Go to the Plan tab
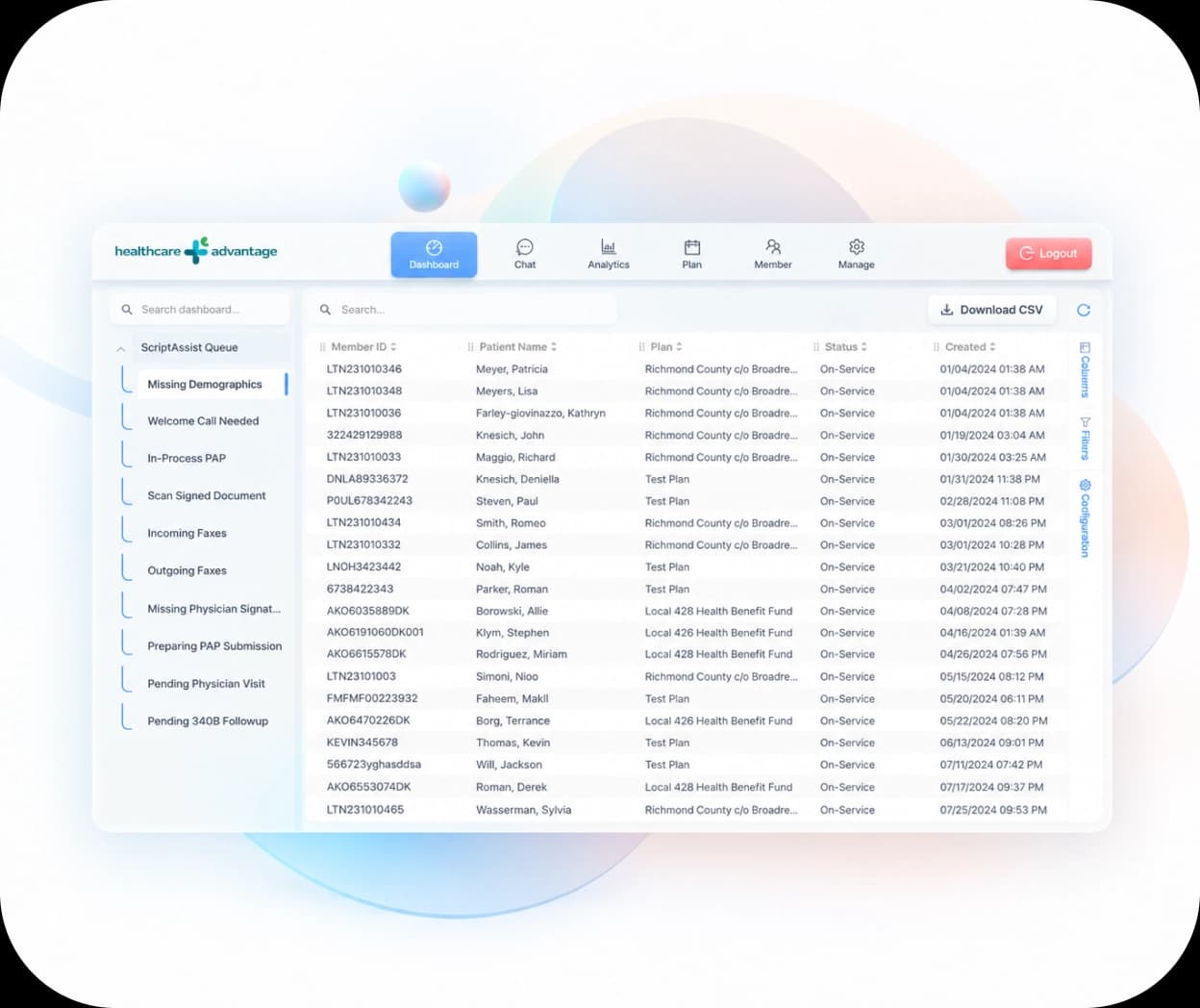The height and width of the screenshot is (1008, 1200). 692,255
